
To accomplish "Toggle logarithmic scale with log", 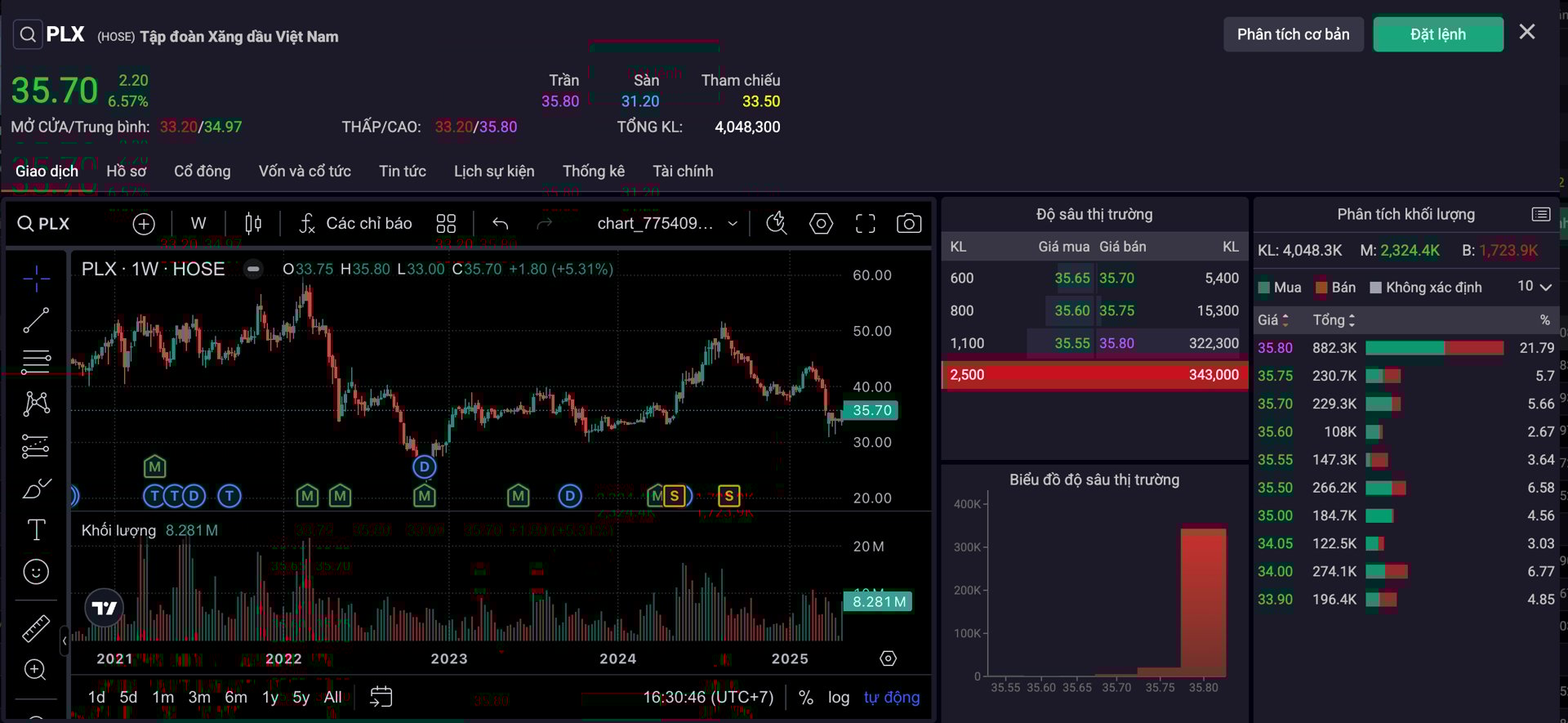I will [838, 697].
